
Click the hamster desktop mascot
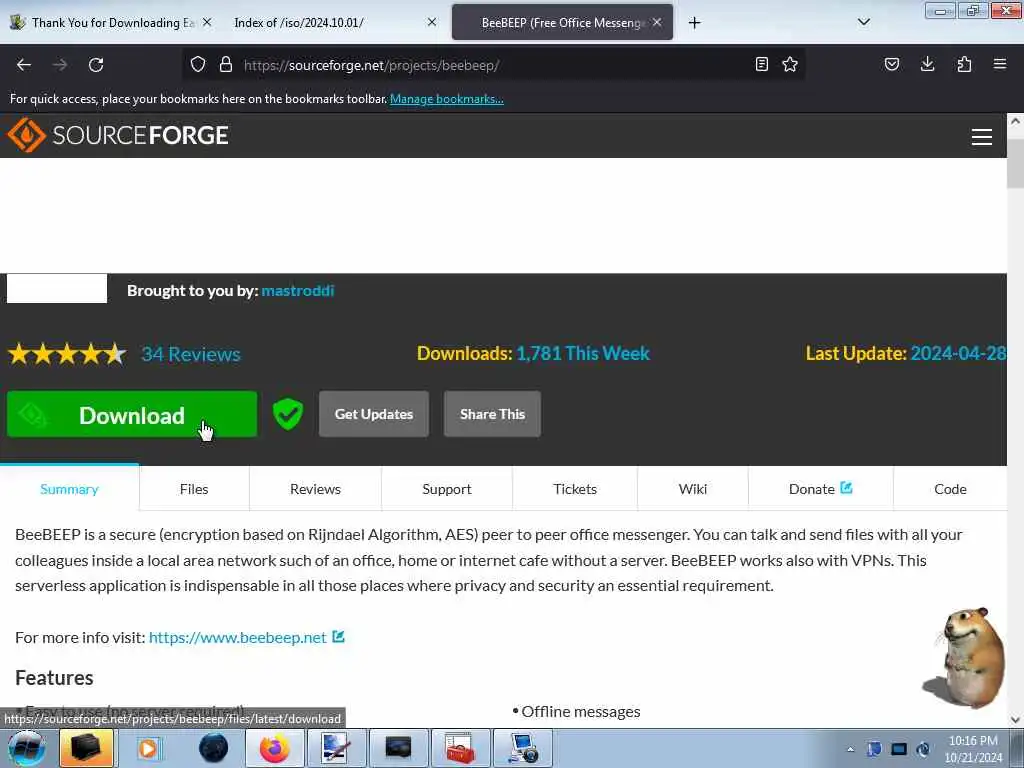coord(965,657)
